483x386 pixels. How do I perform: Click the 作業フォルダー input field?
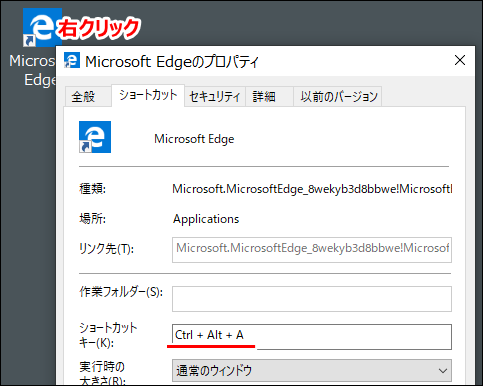(x=312, y=299)
